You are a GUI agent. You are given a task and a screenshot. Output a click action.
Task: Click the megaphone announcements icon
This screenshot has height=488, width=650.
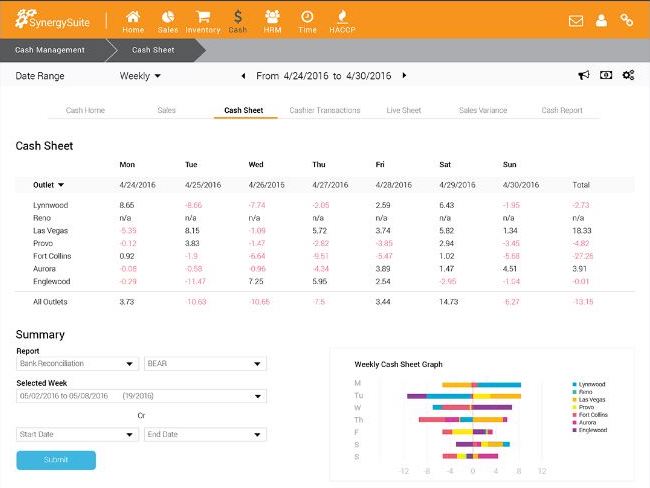point(584,75)
